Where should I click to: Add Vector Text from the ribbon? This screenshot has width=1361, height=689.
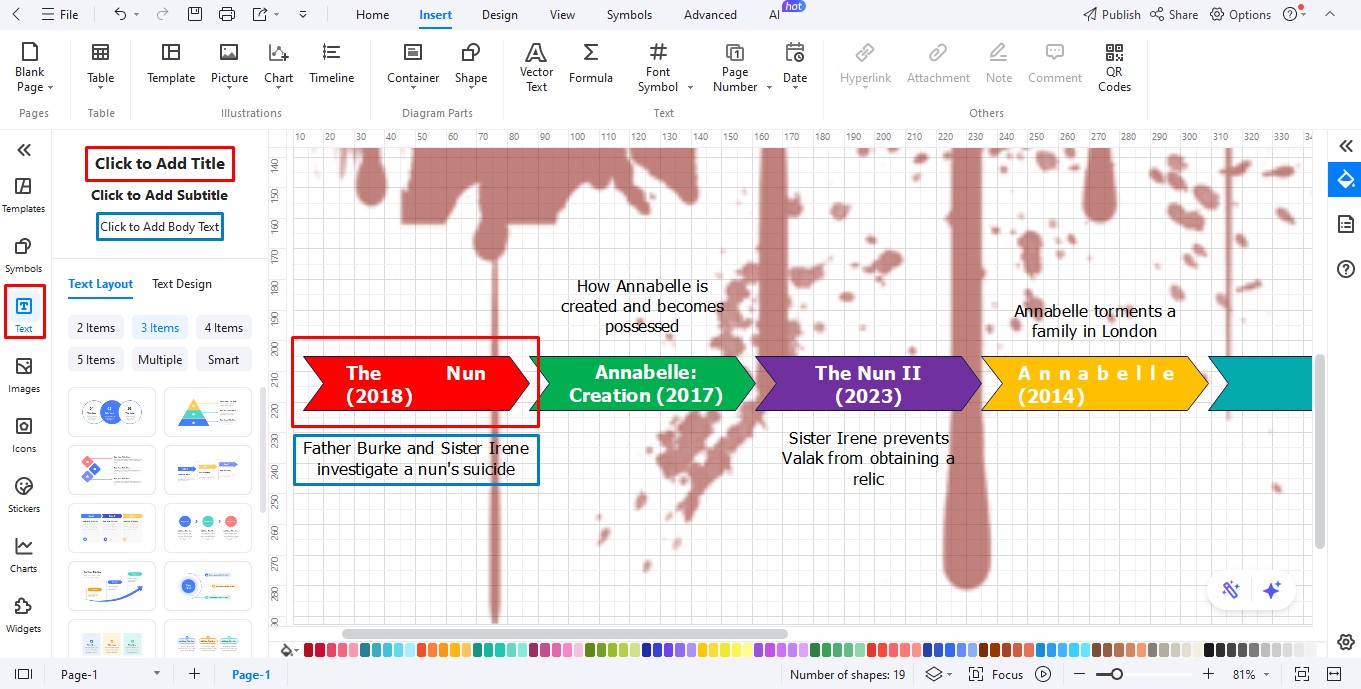click(536, 67)
